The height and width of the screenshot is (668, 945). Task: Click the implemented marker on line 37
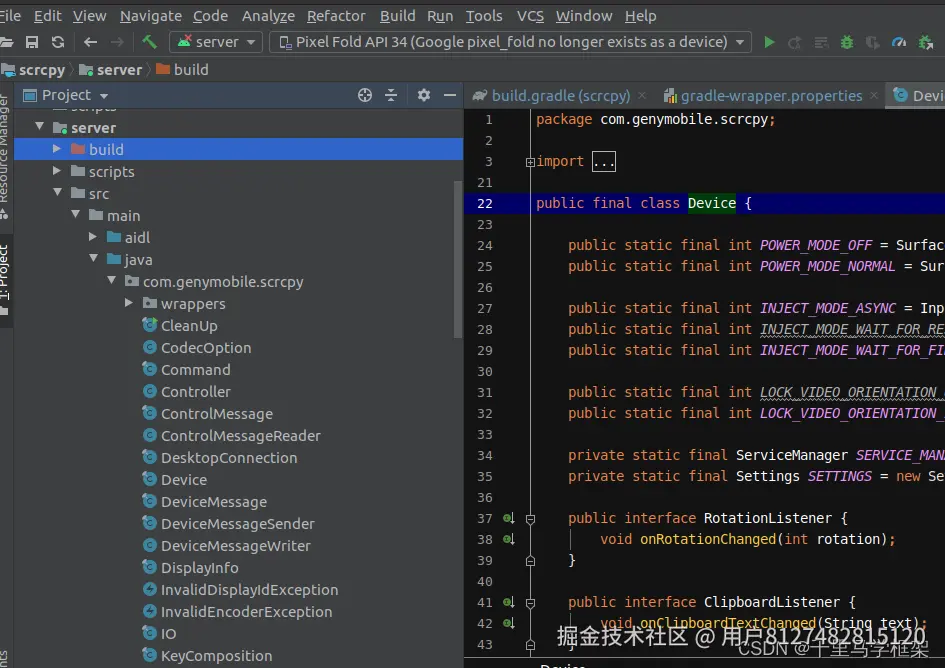click(x=509, y=518)
